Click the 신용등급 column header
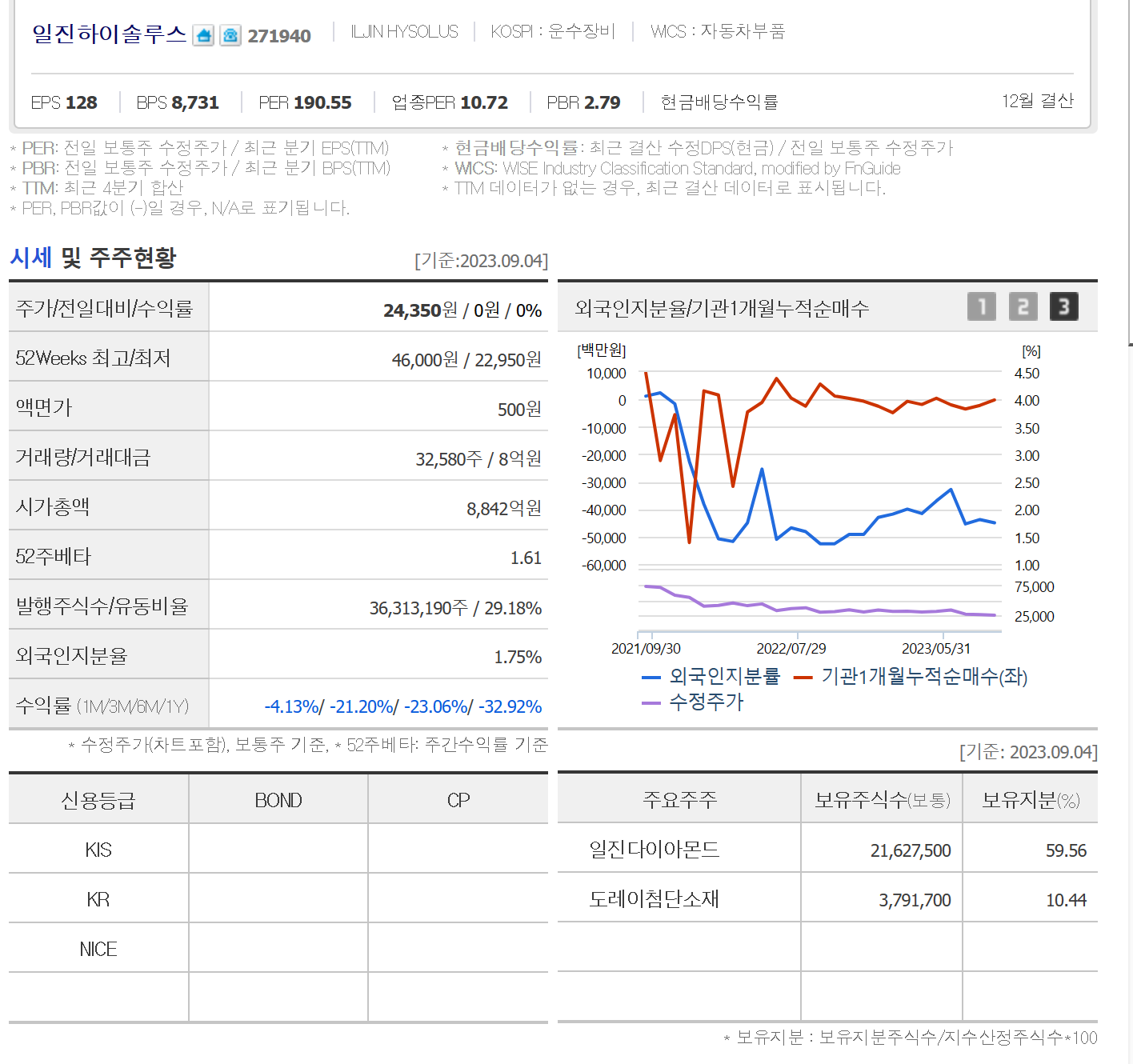The image size is (1133, 1064). [98, 800]
